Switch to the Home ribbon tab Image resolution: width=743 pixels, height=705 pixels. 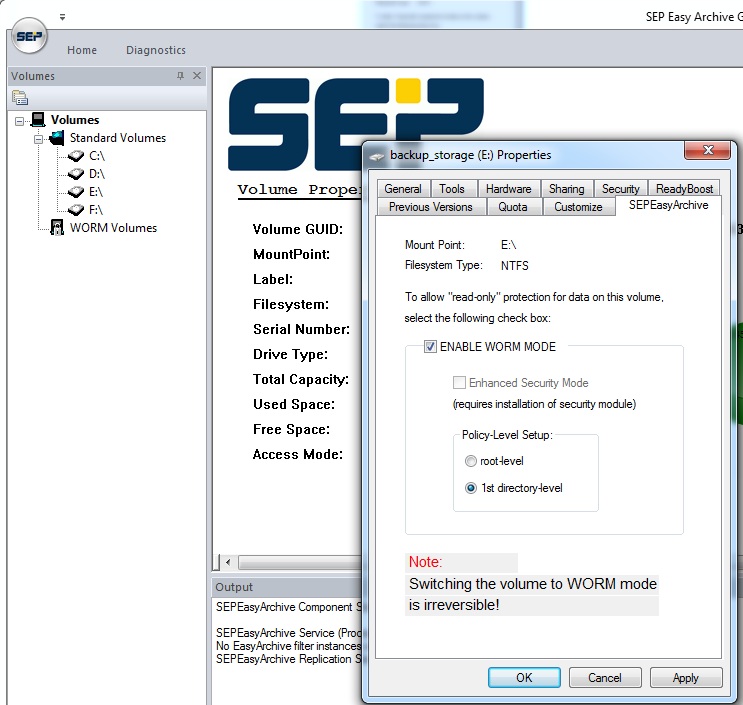(x=82, y=50)
